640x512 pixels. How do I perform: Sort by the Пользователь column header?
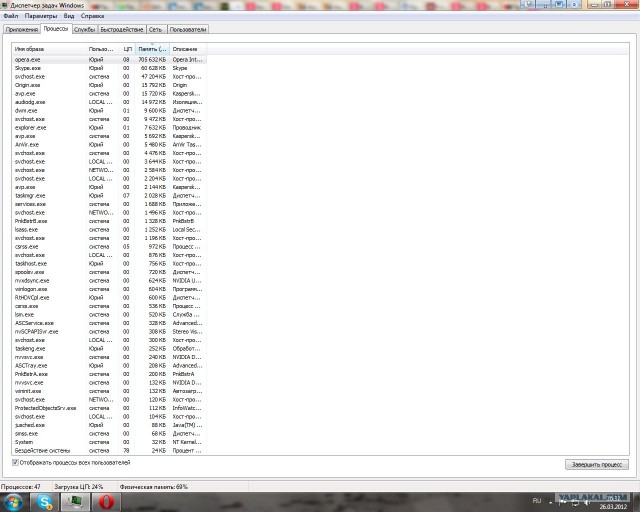[102, 49]
